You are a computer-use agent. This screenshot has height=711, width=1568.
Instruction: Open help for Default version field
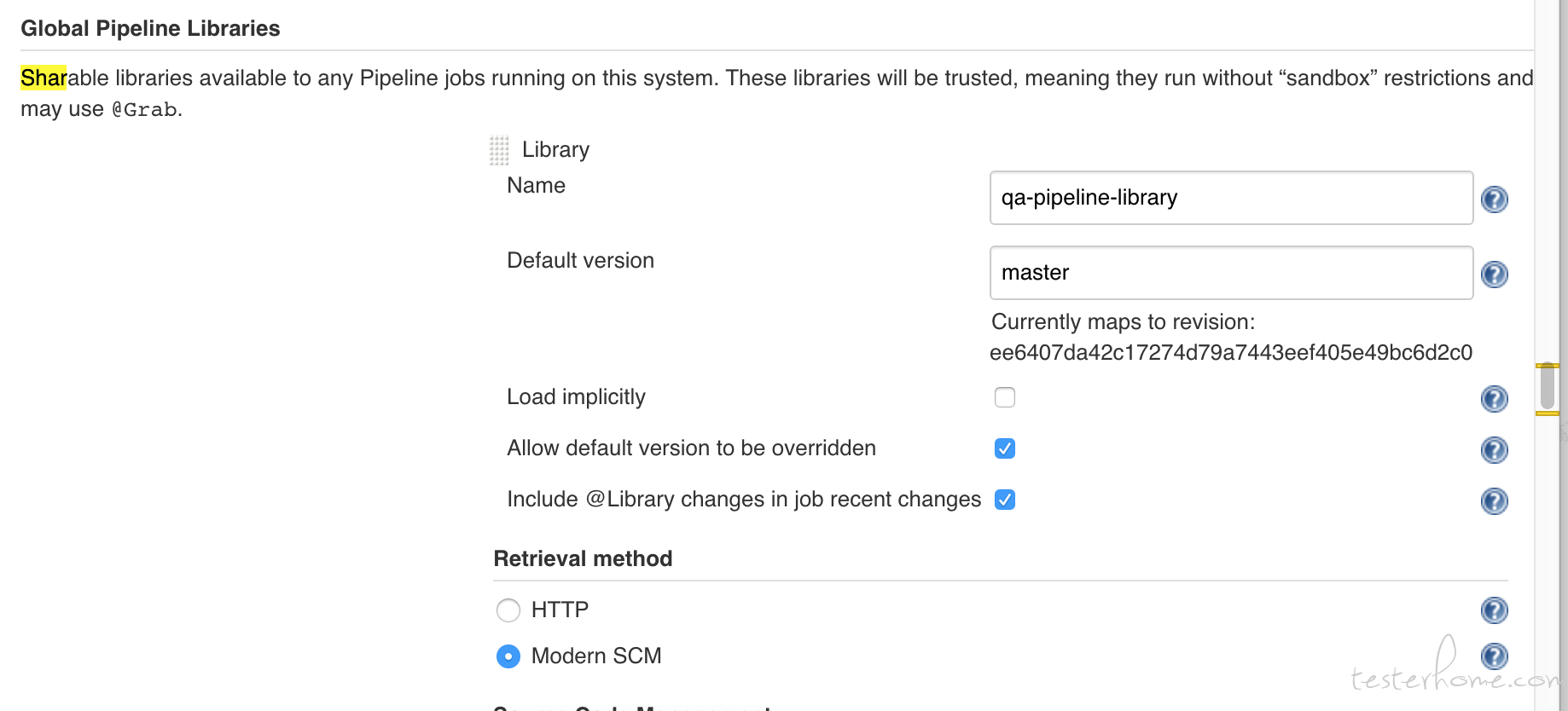1494,275
